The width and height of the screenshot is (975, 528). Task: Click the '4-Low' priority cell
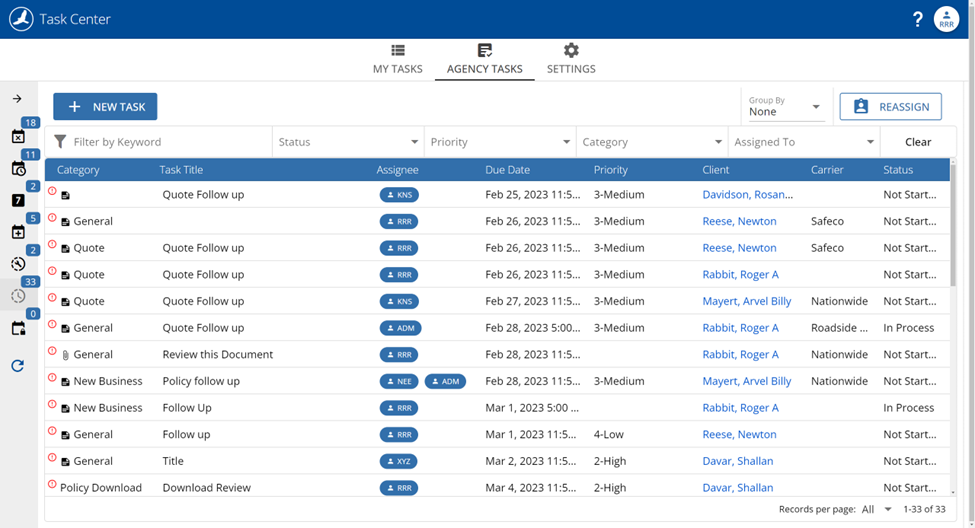(x=609, y=435)
